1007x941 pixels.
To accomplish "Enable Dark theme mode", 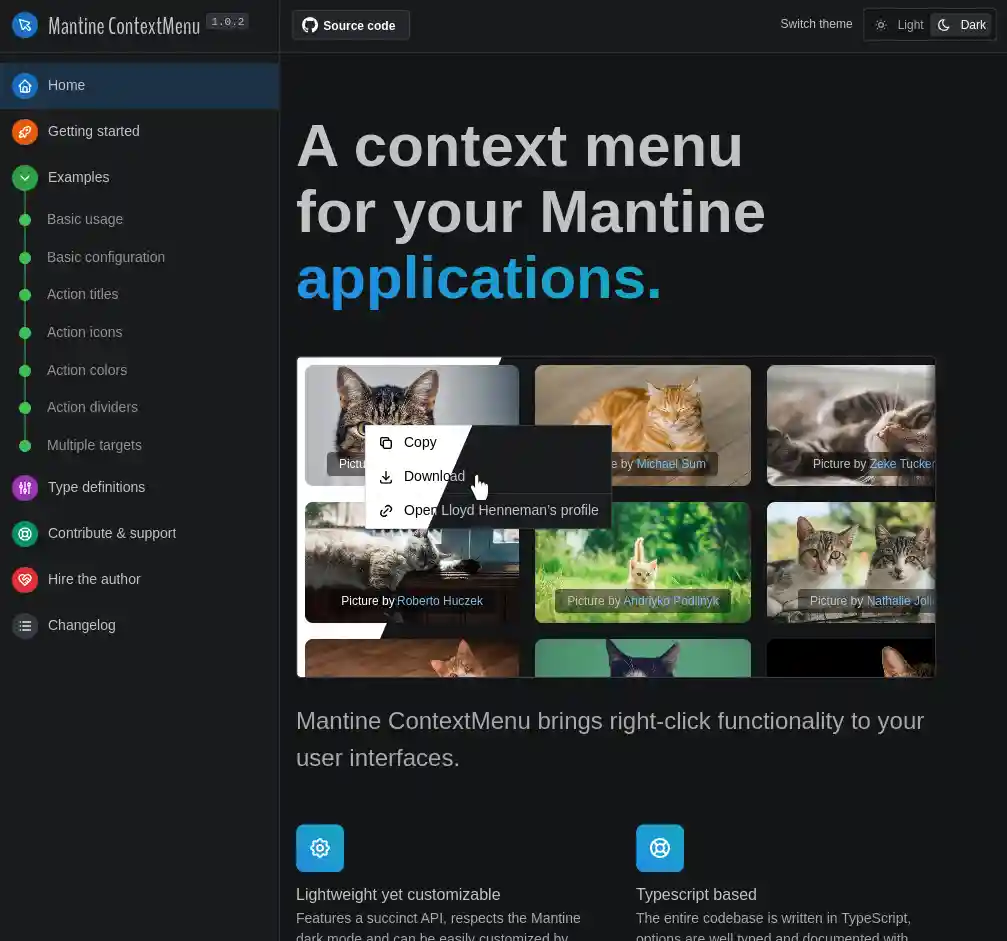I will pyautogui.click(x=961, y=24).
